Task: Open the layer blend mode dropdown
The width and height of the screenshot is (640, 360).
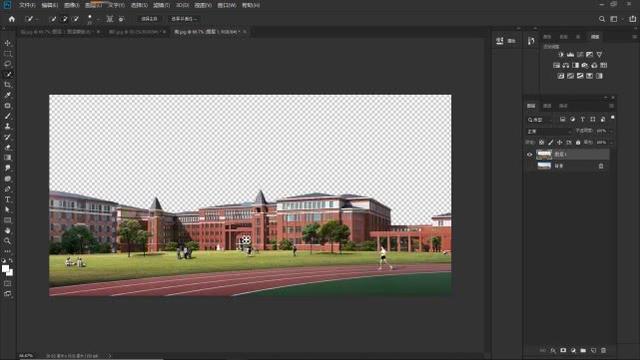Action: coord(549,131)
